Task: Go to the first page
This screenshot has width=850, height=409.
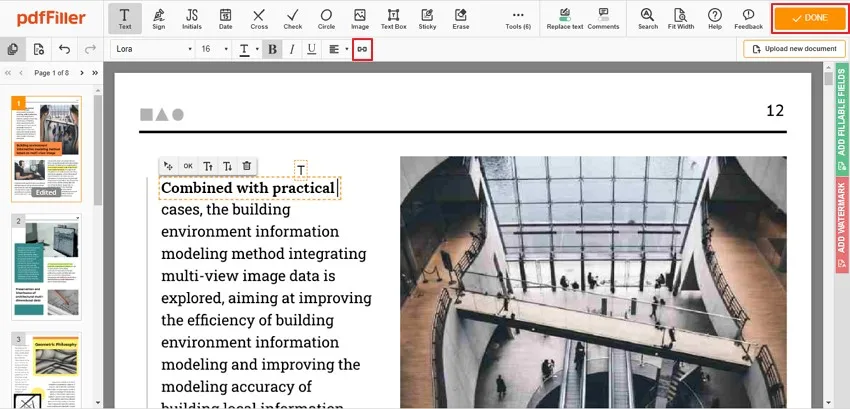Action: coord(8,73)
